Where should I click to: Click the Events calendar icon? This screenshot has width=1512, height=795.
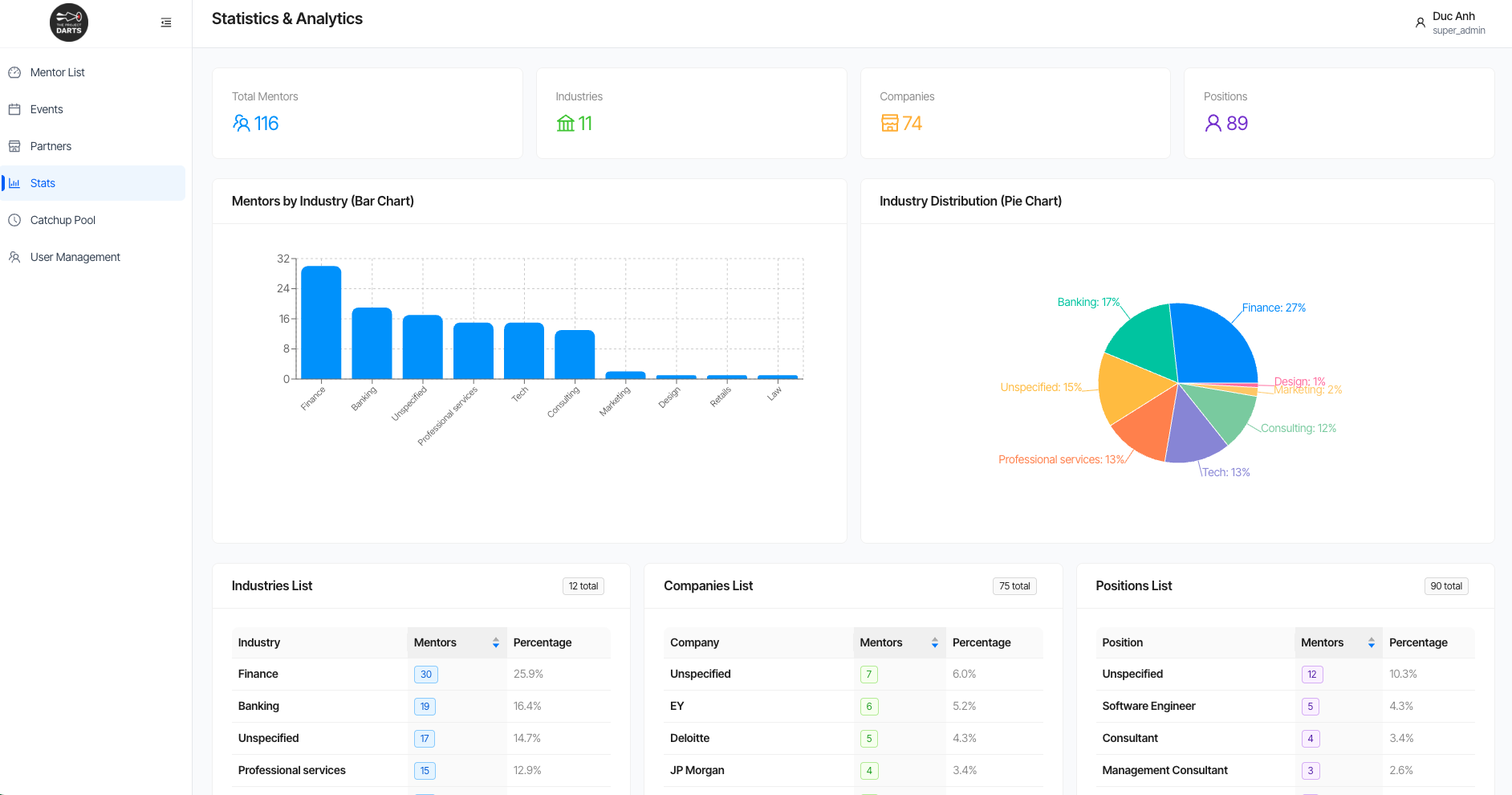point(14,109)
